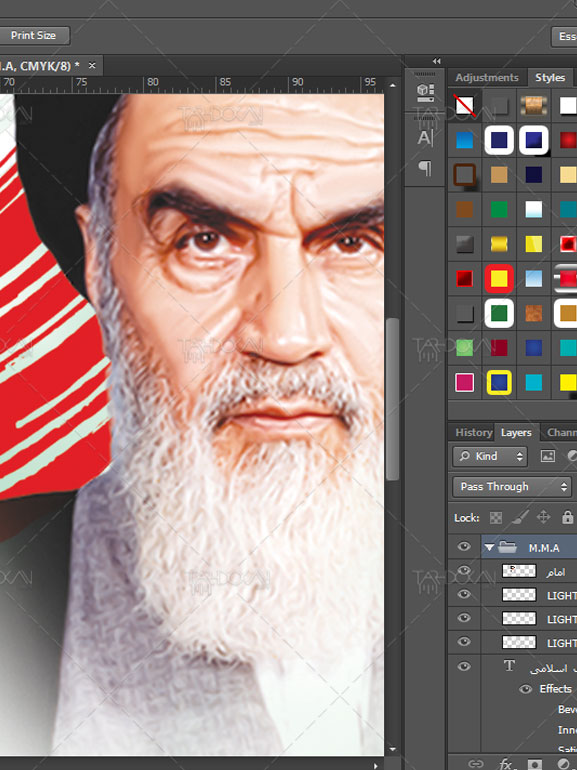This screenshot has width=577, height=770.
Task: Filter layers by pixel layers icon
Action: (x=548, y=456)
